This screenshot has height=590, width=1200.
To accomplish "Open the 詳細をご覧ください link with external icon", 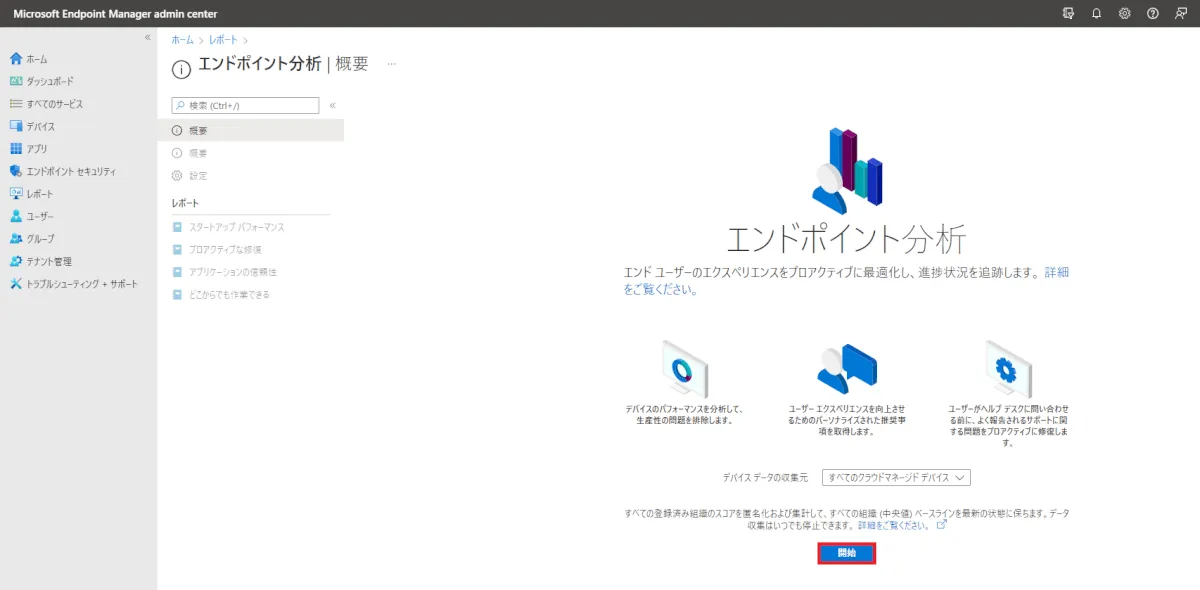I will tap(901, 525).
